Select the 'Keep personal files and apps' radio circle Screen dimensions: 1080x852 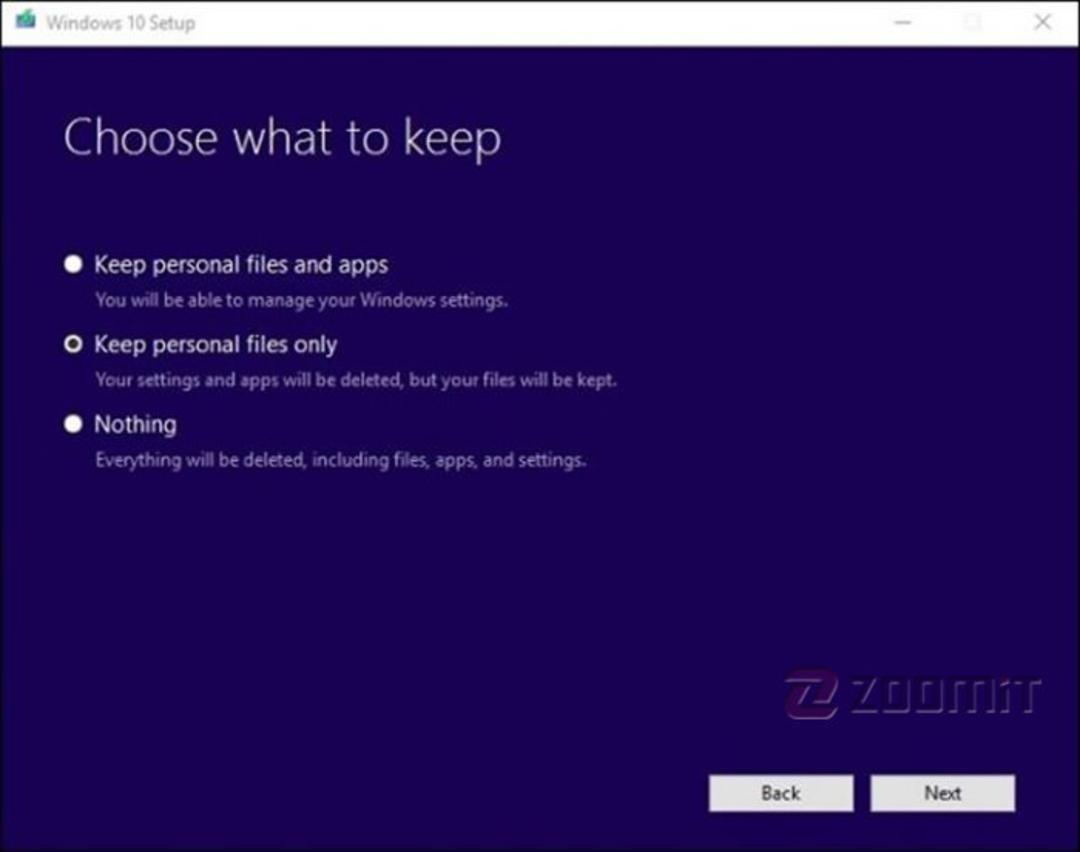[73, 264]
